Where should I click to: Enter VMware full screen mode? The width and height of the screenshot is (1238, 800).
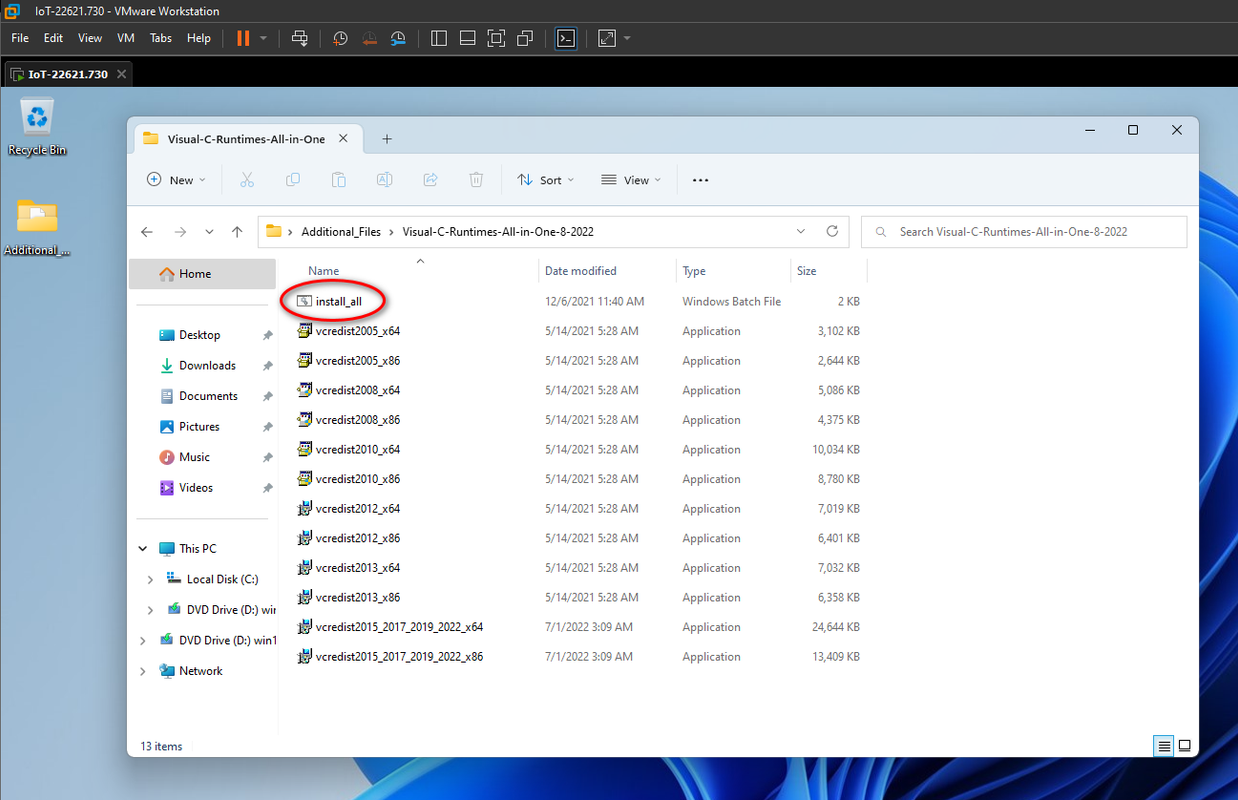tap(496, 38)
